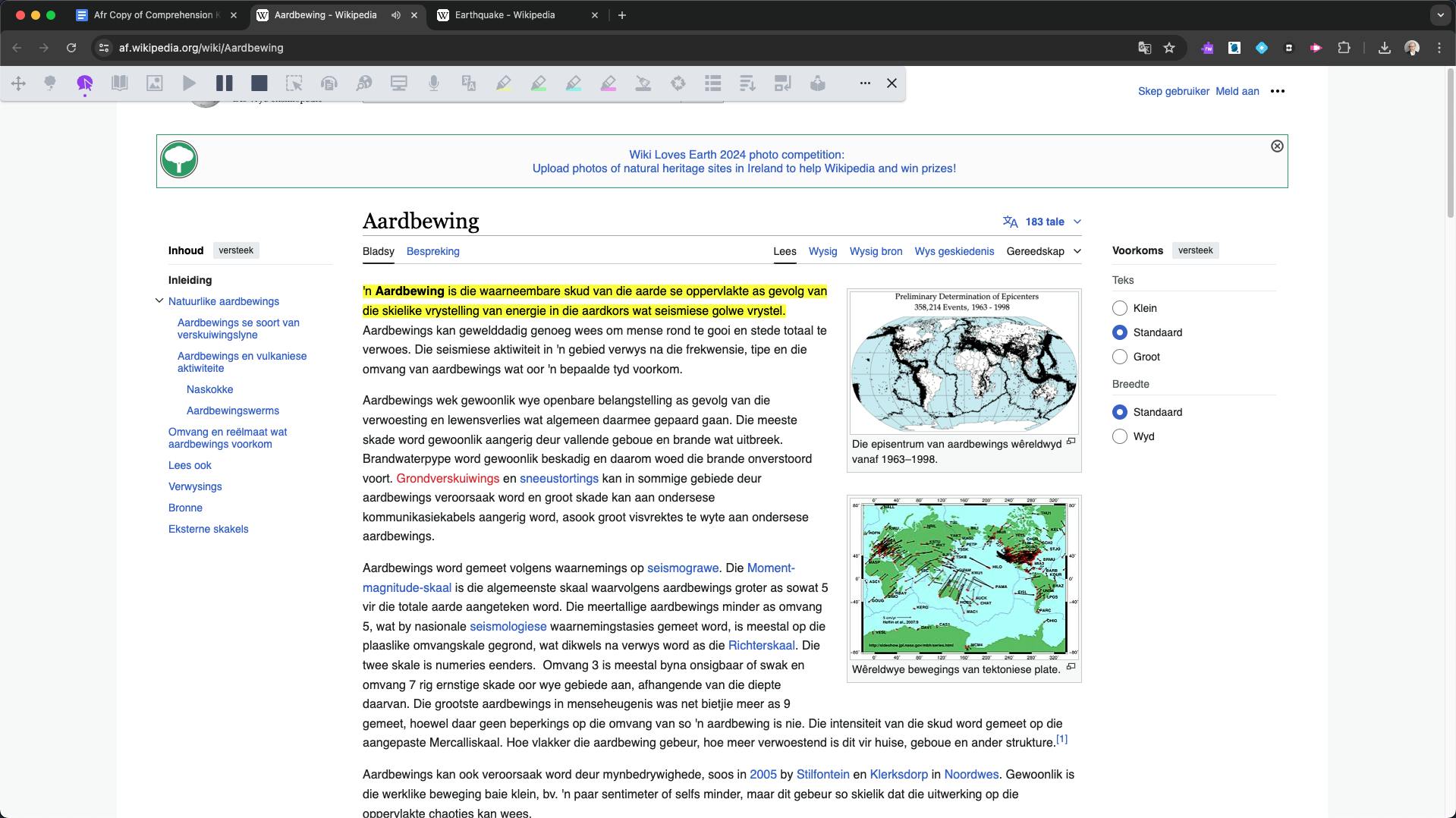Follow the Richterskaal link
Screen dimensions: 1456x818
pos(761,646)
